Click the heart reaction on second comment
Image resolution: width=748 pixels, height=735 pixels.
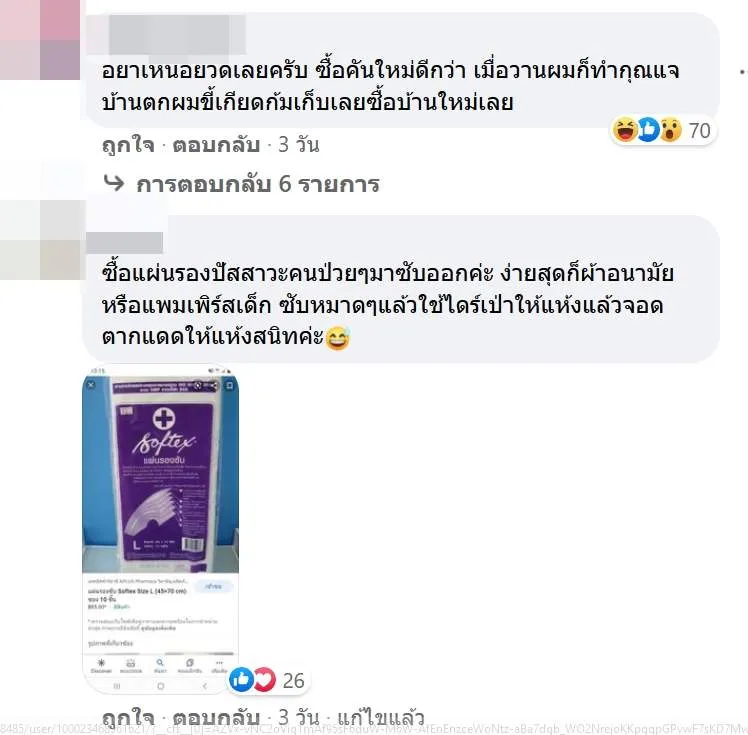coord(264,679)
